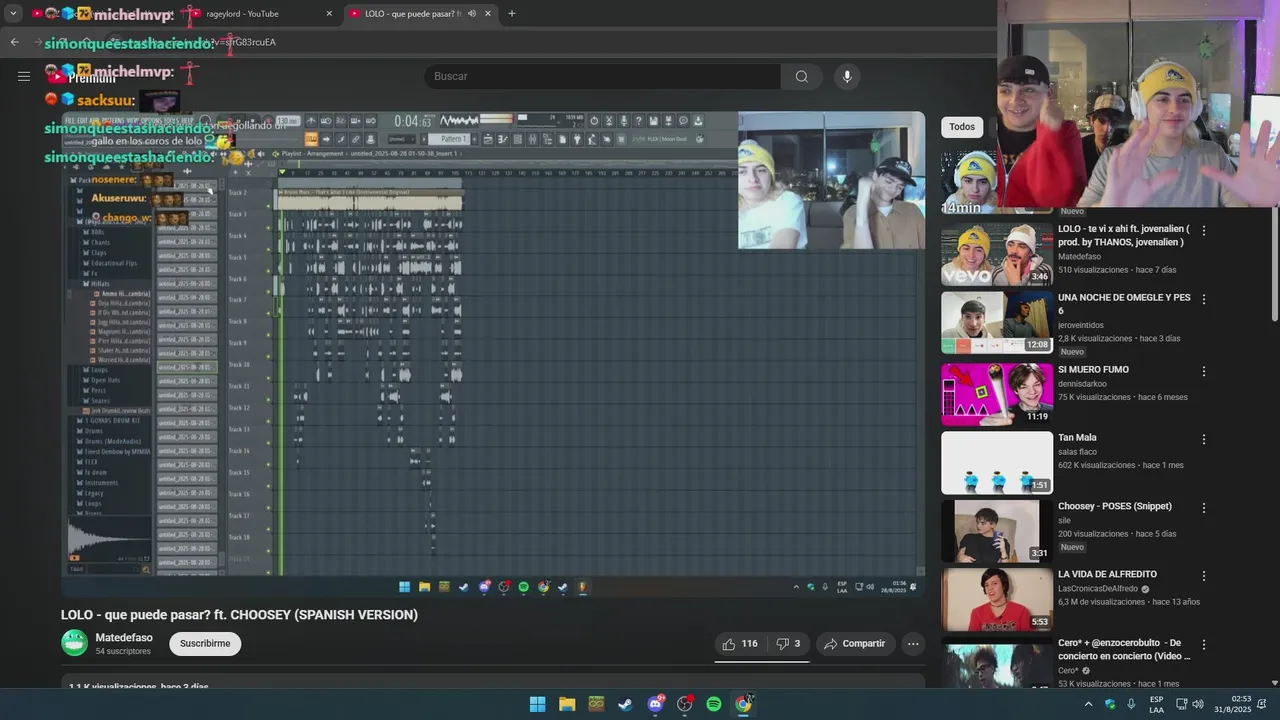Viewport: 1280px width, 720px height.
Task: Select the Todos filter chip
Action: pyautogui.click(x=962, y=127)
